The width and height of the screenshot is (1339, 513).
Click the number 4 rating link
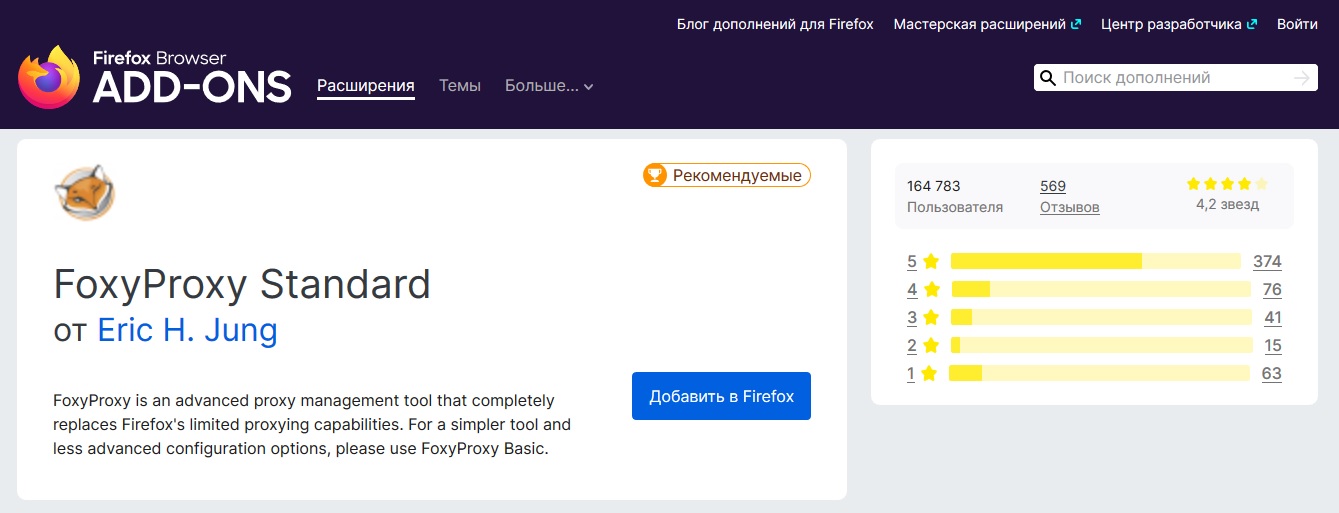[x=912, y=290]
